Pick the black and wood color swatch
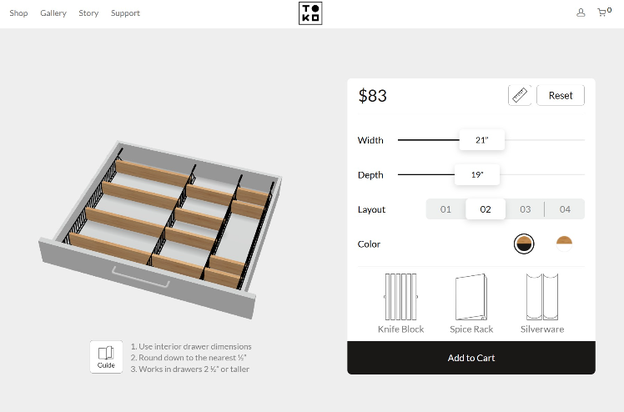 [x=524, y=244]
